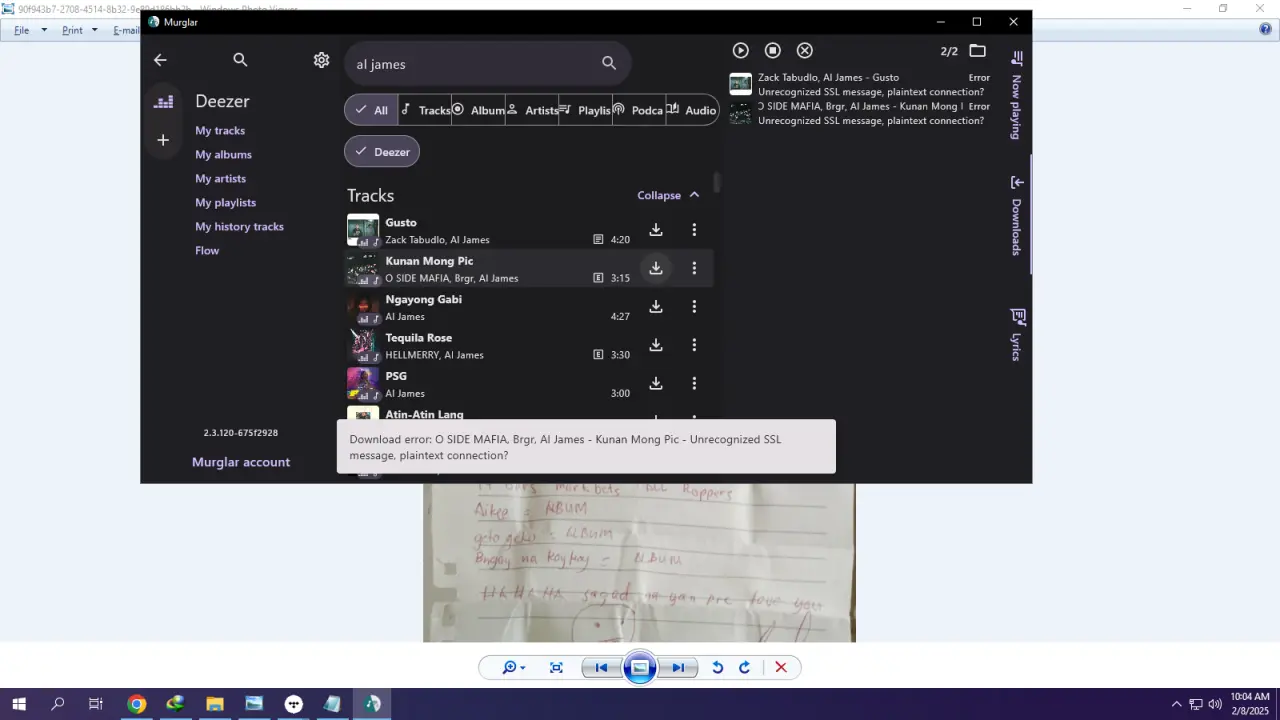Open more options for Gusto
Image resolution: width=1280 pixels, height=720 pixels.
[694, 230]
